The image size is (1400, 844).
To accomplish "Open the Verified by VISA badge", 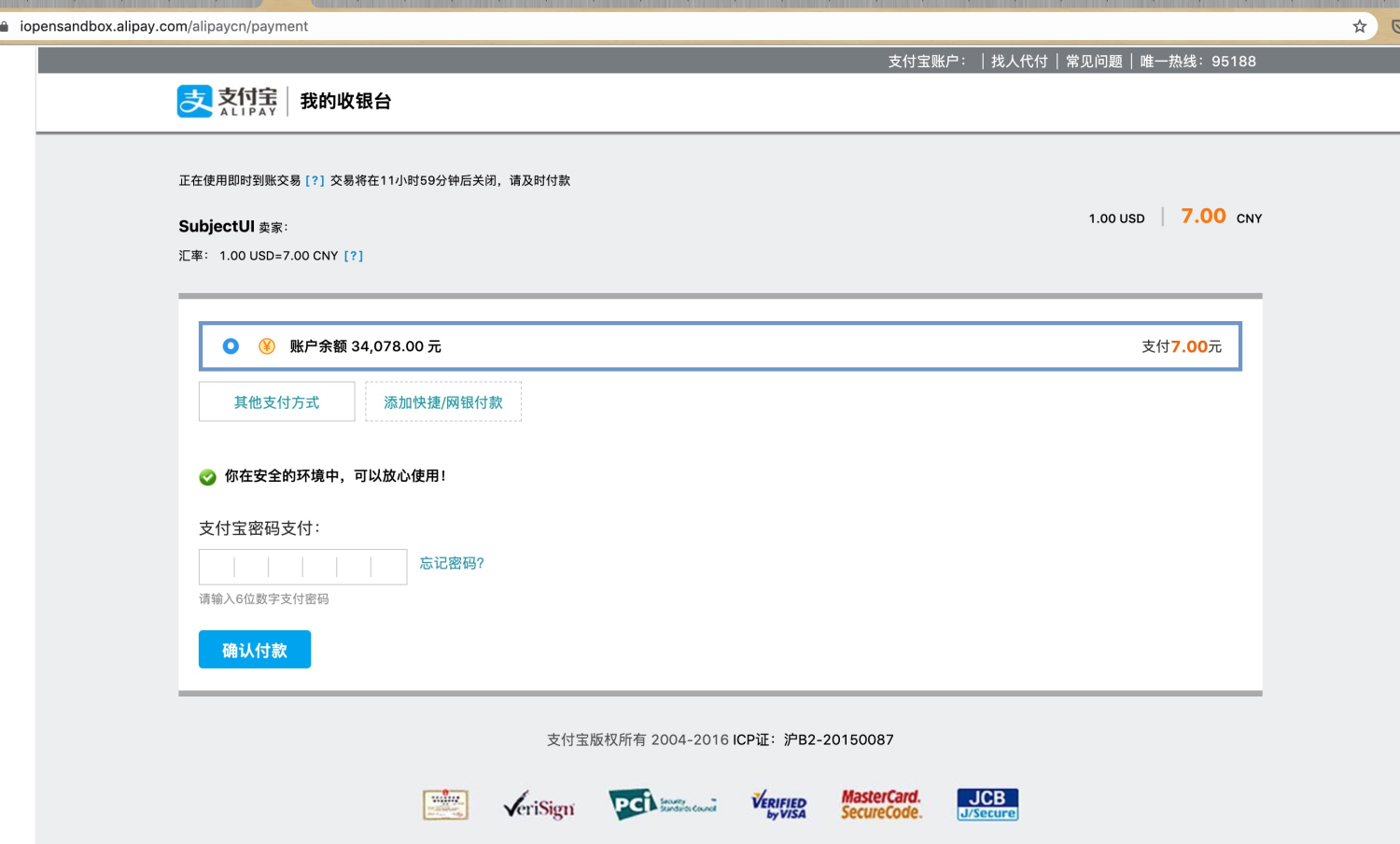I will tap(779, 805).
